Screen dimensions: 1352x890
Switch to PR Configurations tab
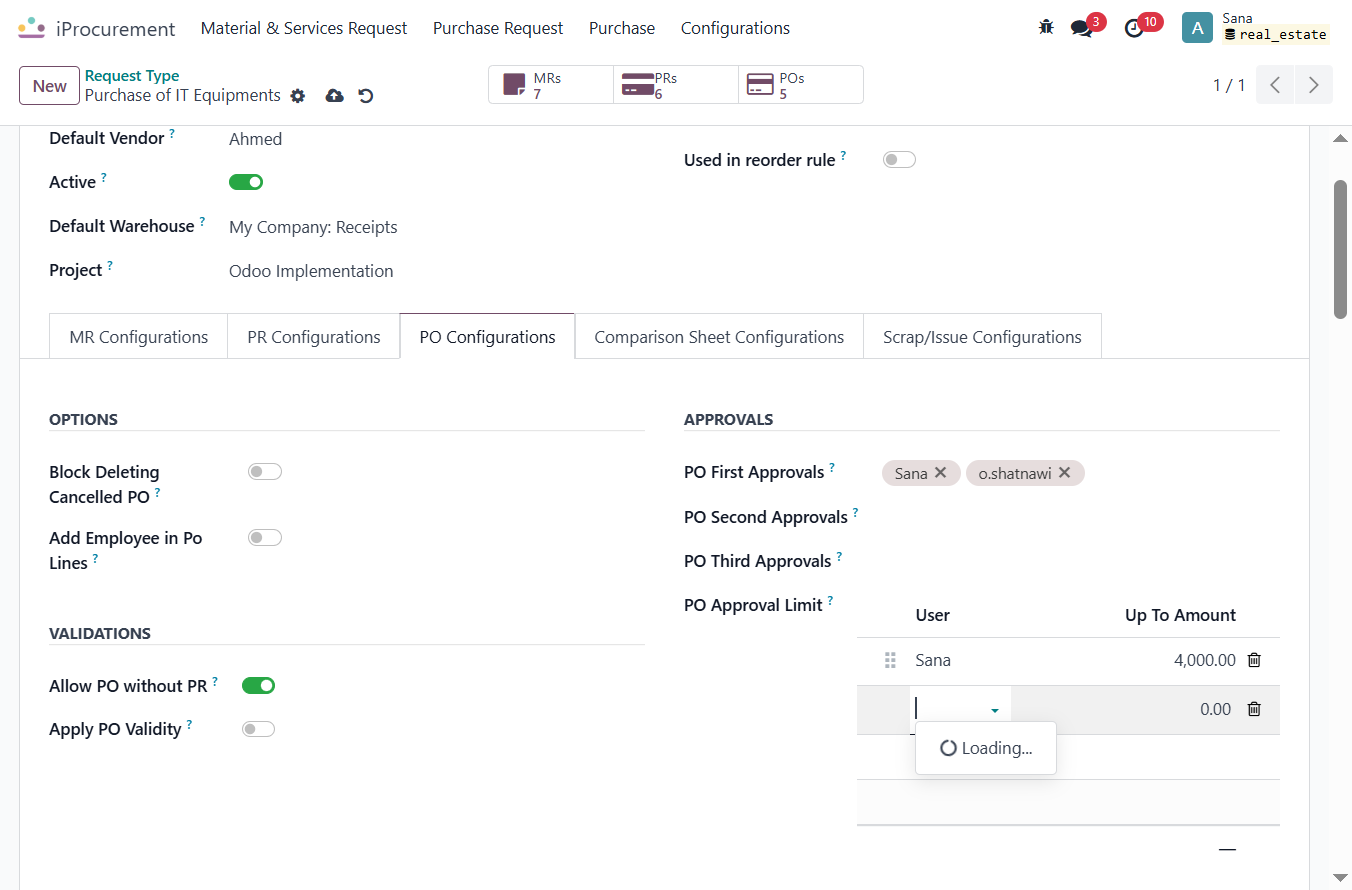tap(314, 337)
